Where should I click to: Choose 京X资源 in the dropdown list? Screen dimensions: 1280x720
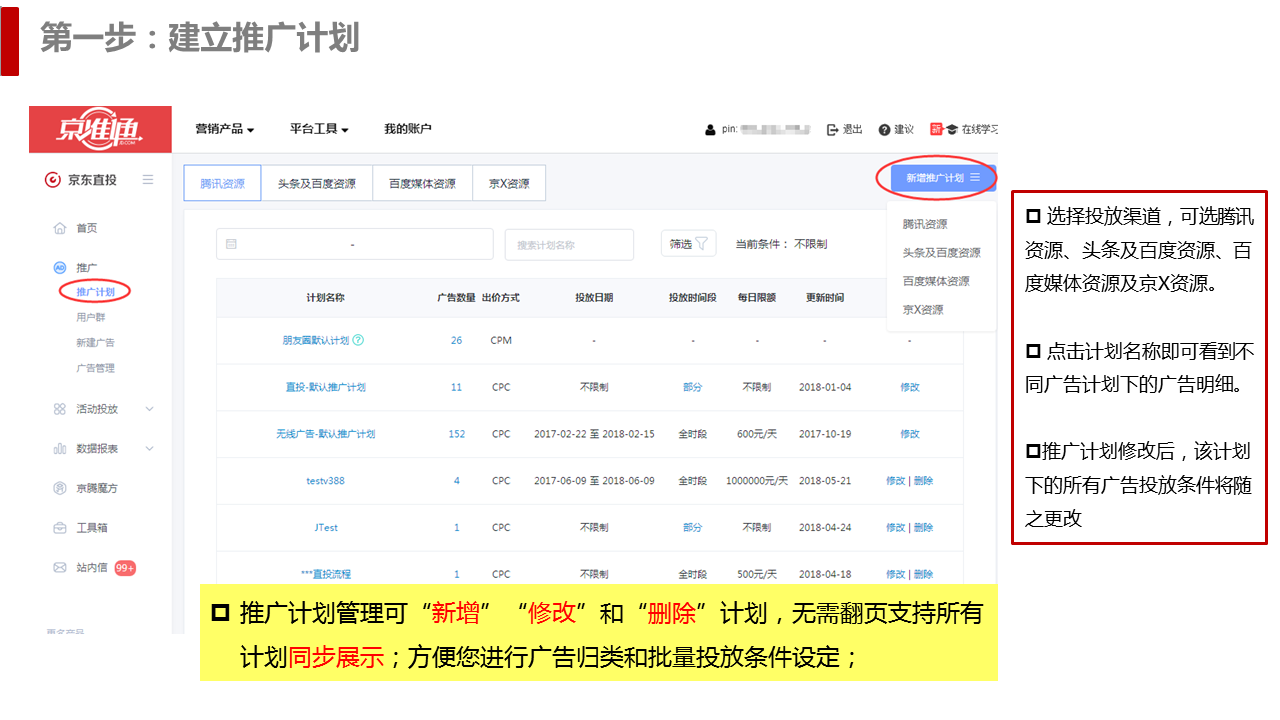(x=923, y=310)
